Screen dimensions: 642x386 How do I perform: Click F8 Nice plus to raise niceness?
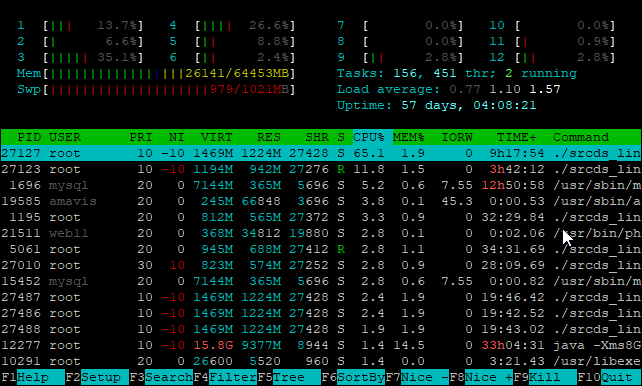point(481,377)
